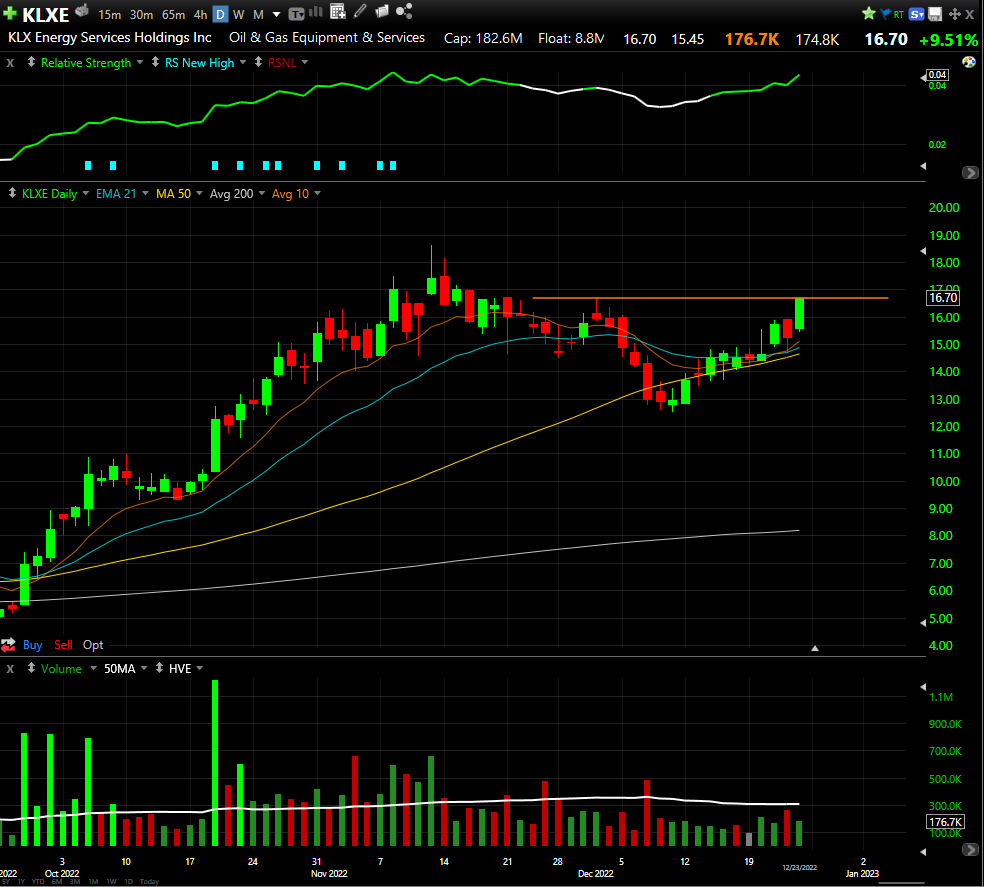Click the Opt link
Viewport: 984px width, 887px height.
point(93,645)
